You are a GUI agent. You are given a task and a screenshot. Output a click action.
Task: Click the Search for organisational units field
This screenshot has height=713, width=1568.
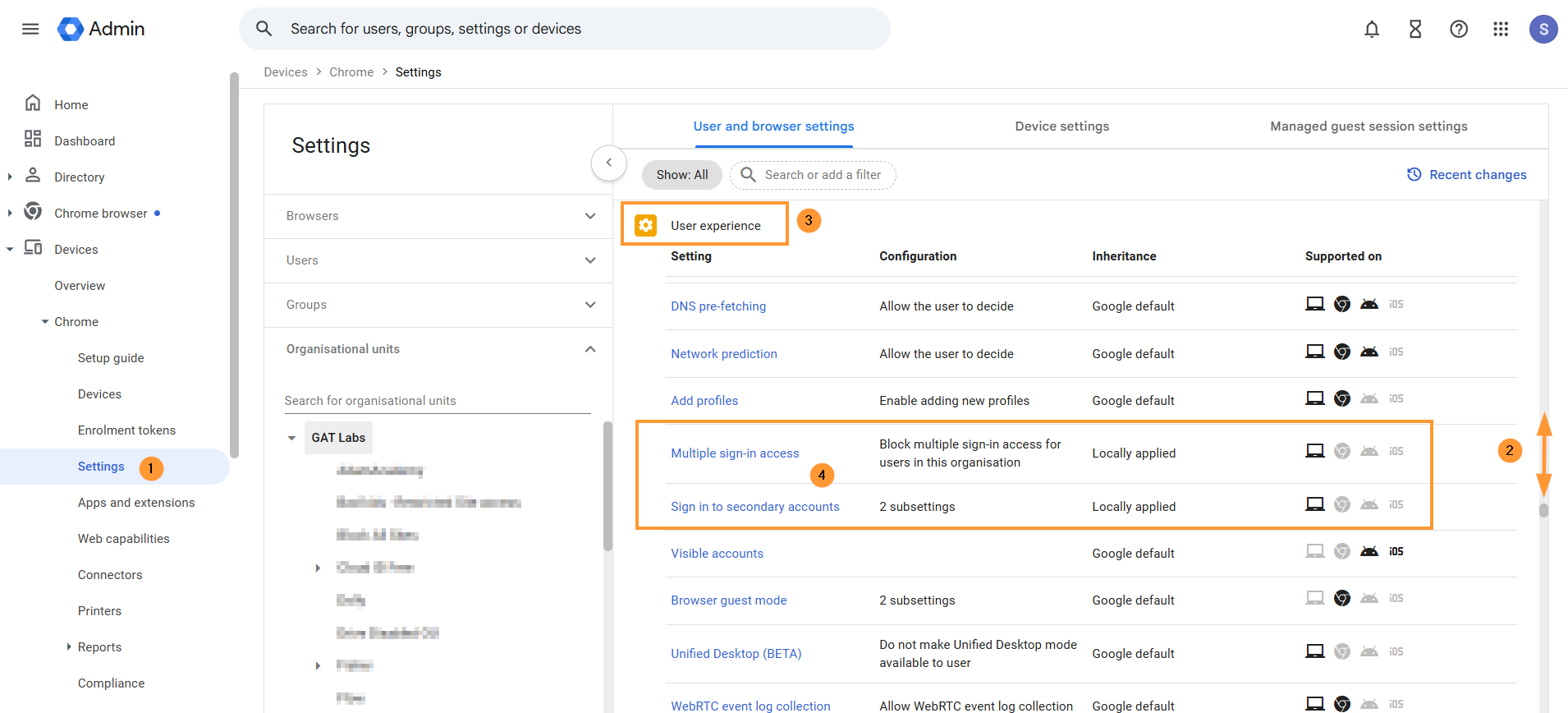pyautogui.click(x=437, y=401)
